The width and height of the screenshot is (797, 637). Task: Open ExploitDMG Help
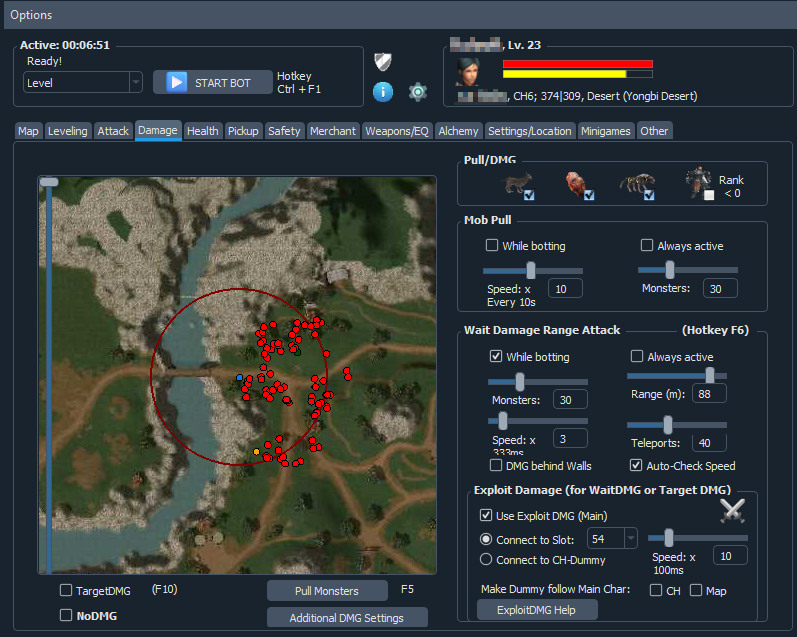[x=537, y=610]
